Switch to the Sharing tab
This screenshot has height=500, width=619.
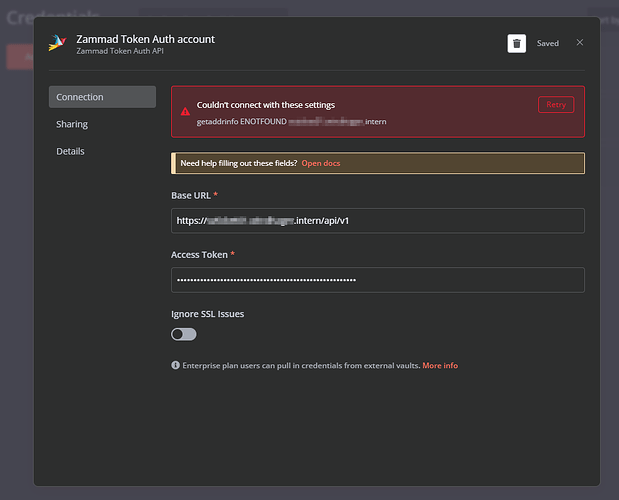72,124
